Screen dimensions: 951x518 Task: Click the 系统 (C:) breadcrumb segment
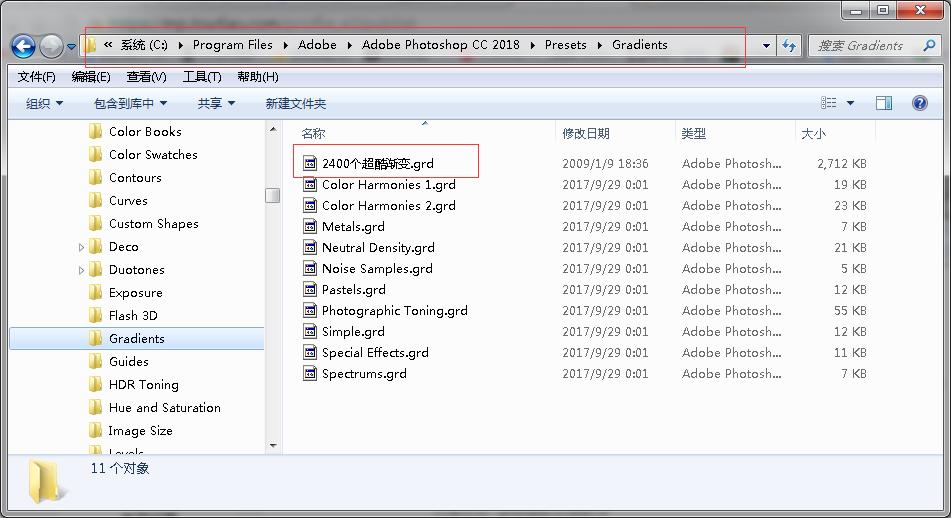[x=144, y=45]
